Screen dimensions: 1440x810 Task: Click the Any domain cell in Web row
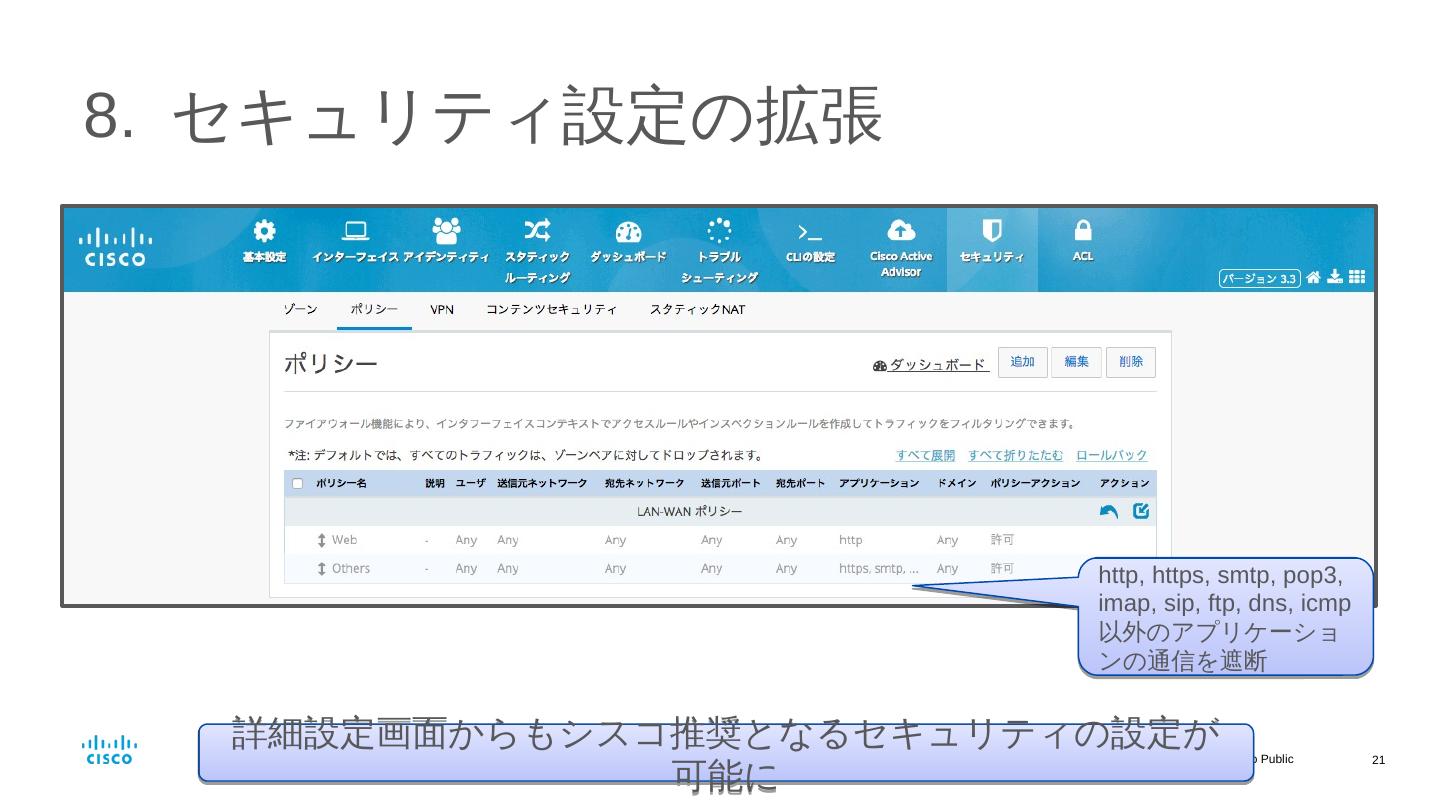[948, 540]
